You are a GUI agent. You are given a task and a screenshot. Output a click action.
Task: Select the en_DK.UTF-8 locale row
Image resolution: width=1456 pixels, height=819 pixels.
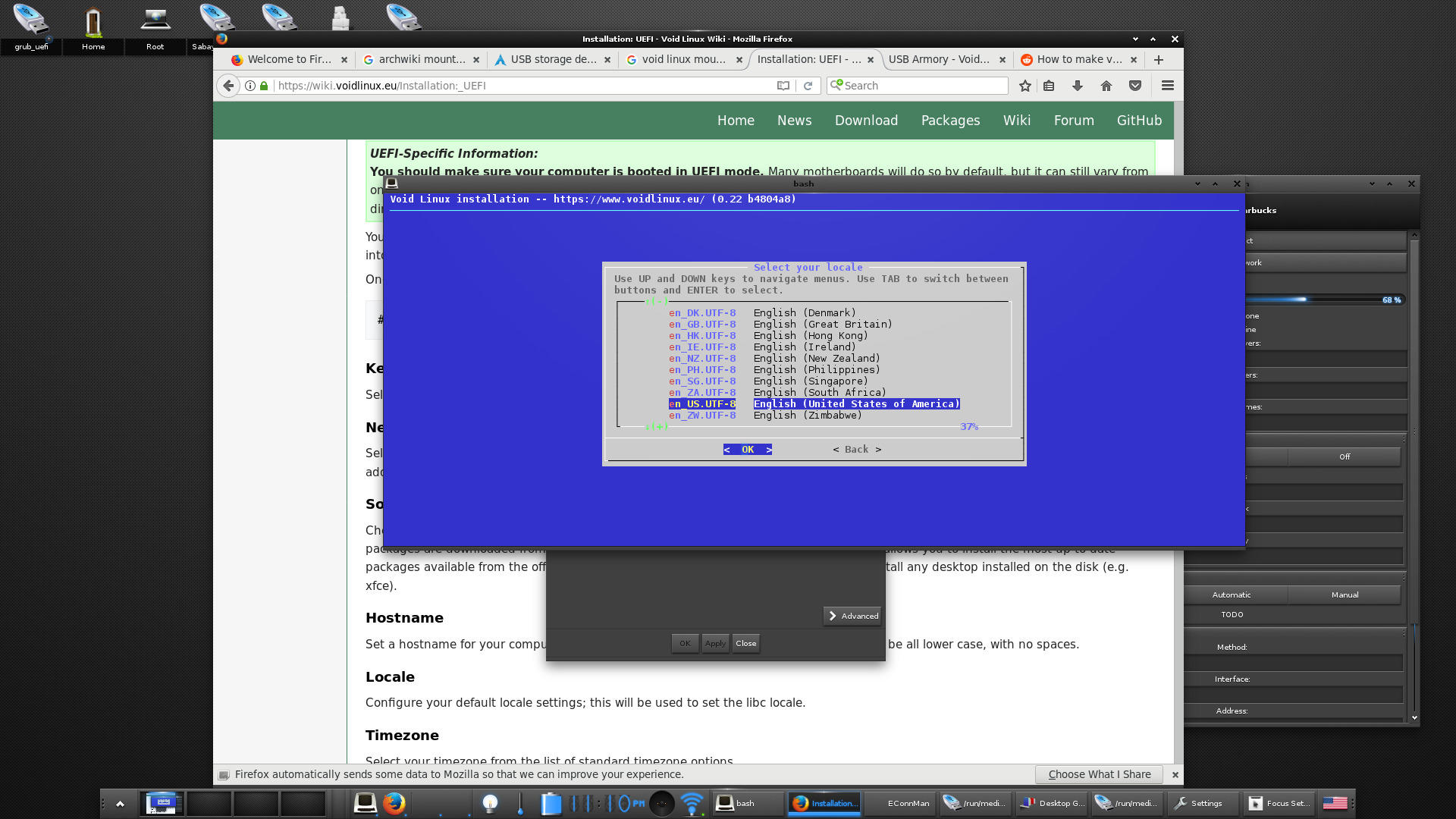point(762,313)
